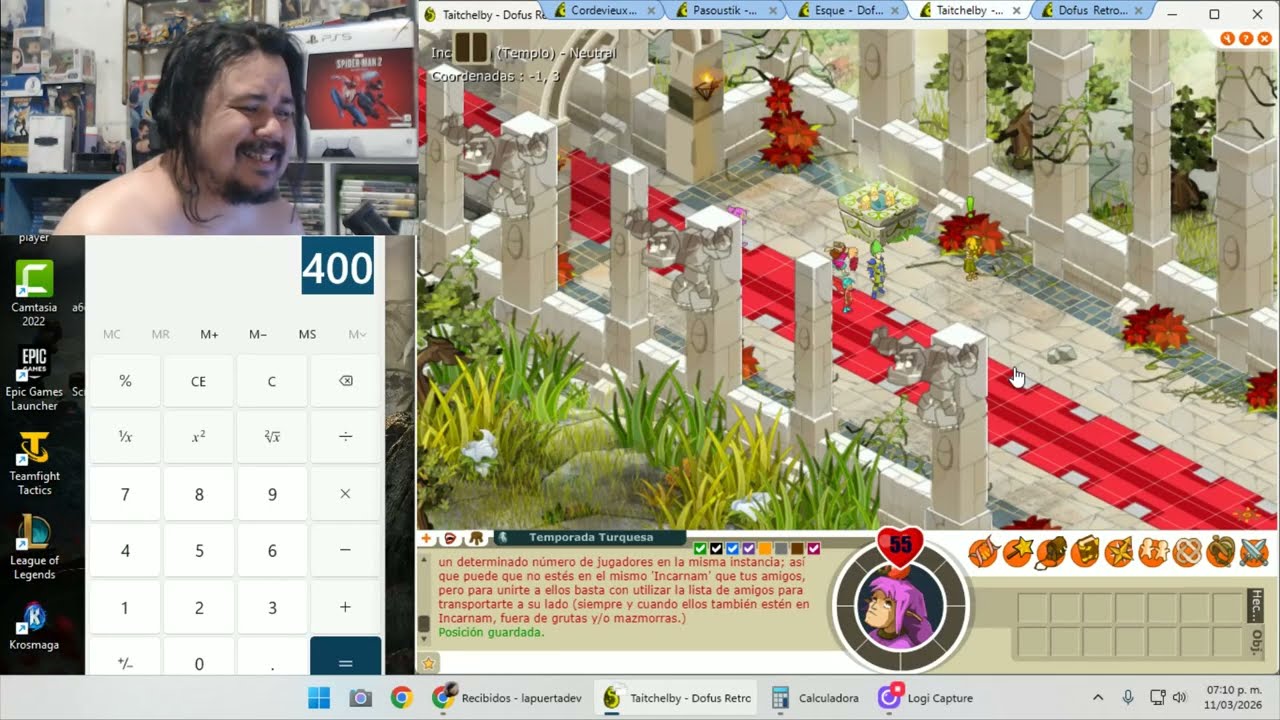This screenshot has width=1280, height=720.
Task: Select the Obj. items side tab
Action: (x=1257, y=640)
